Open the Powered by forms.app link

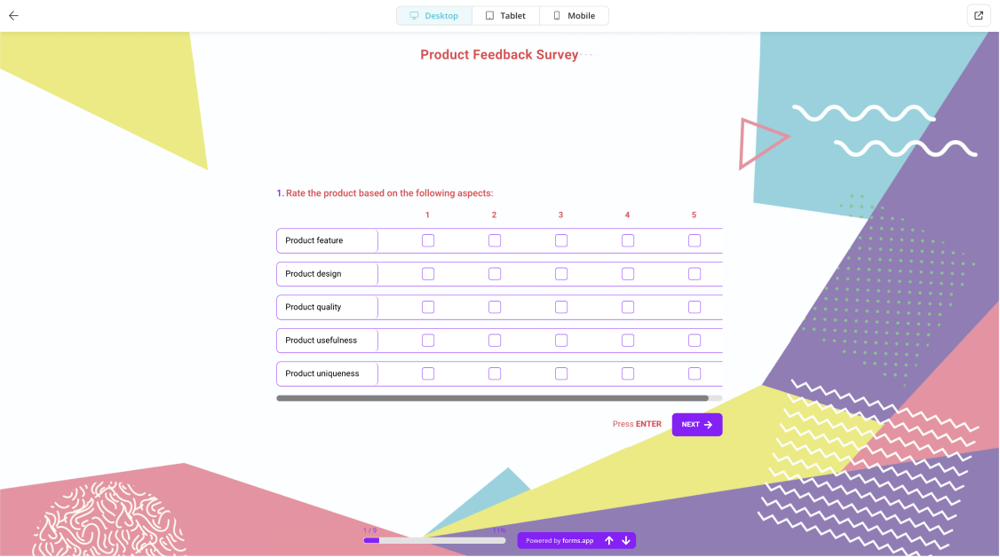point(560,541)
